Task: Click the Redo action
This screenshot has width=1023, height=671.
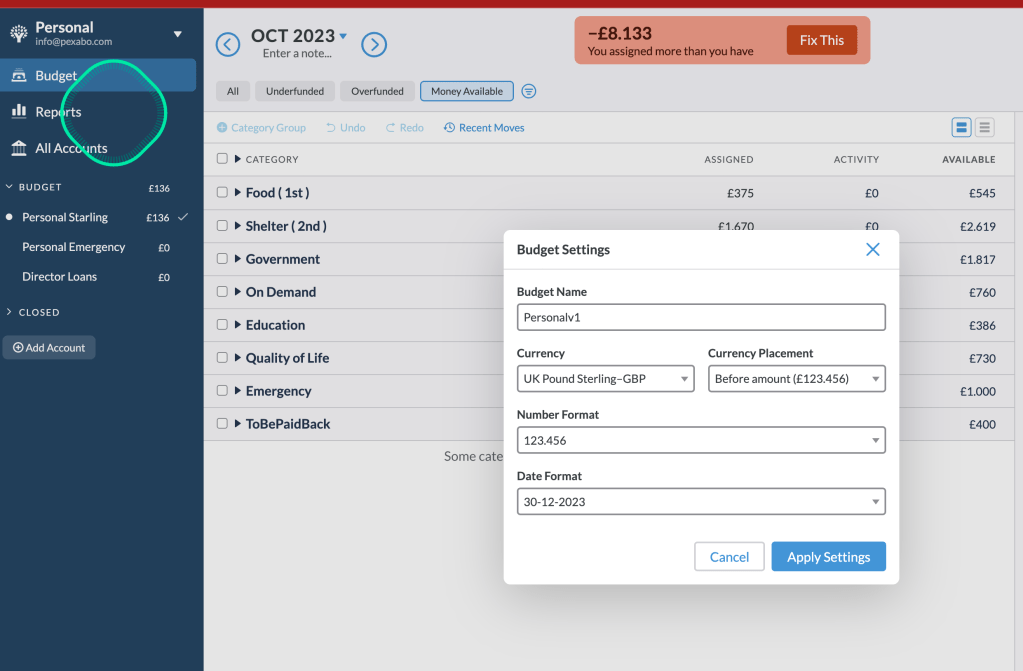Action: point(405,128)
